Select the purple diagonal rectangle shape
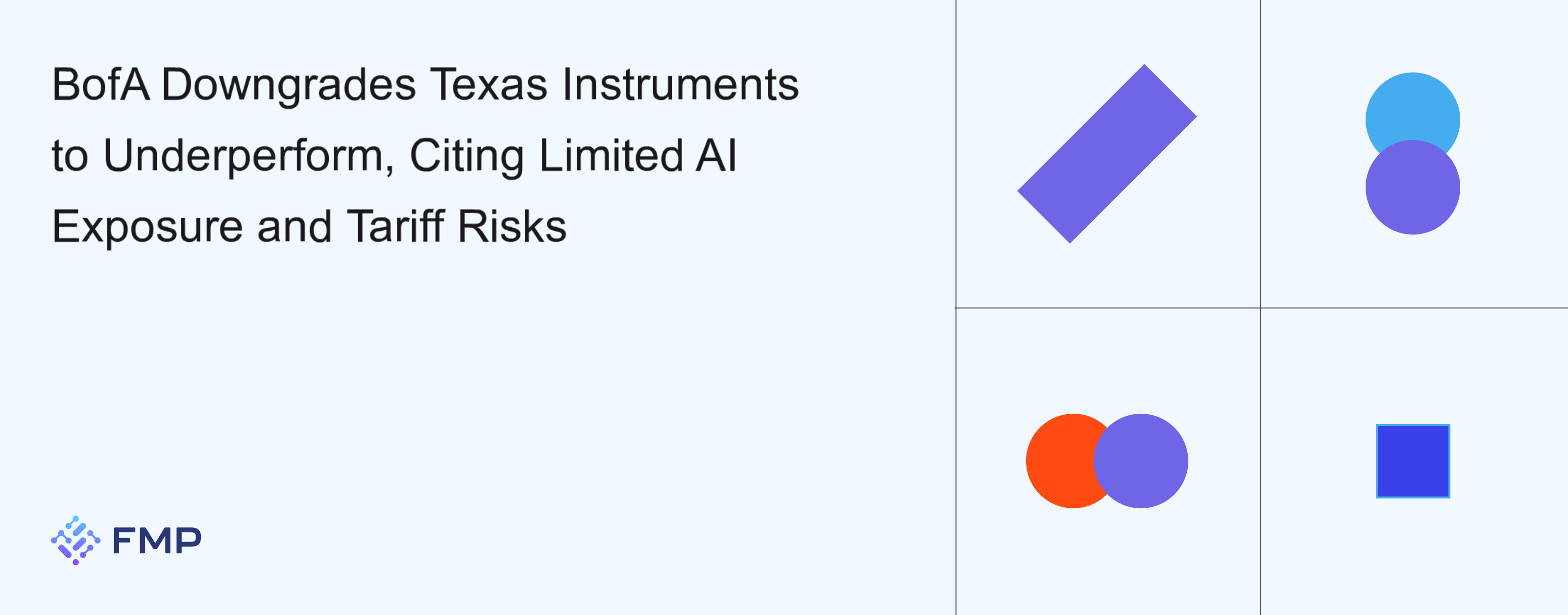This screenshot has height=615, width=1568. [1106, 154]
